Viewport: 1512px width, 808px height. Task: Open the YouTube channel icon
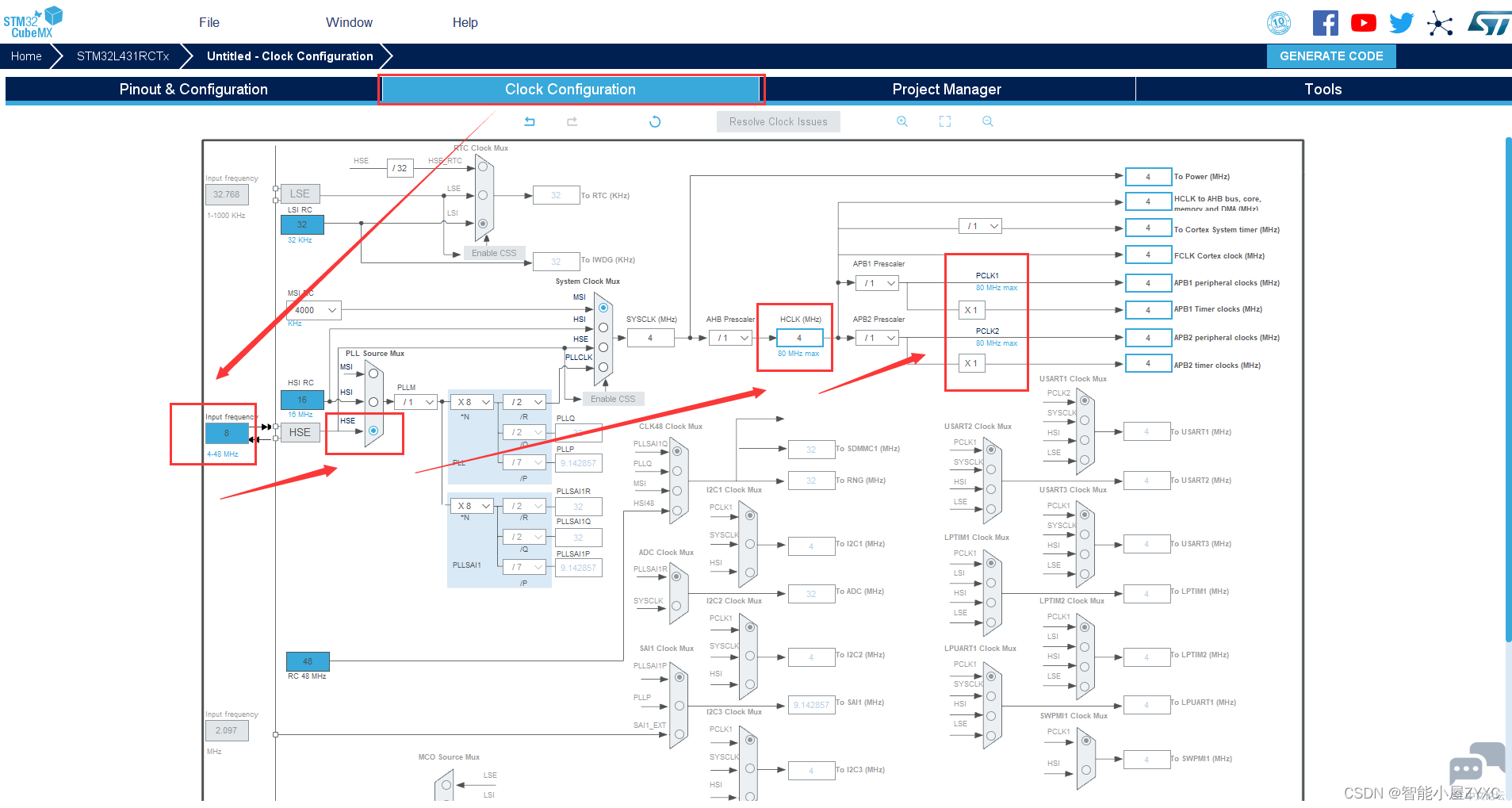[1364, 23]
